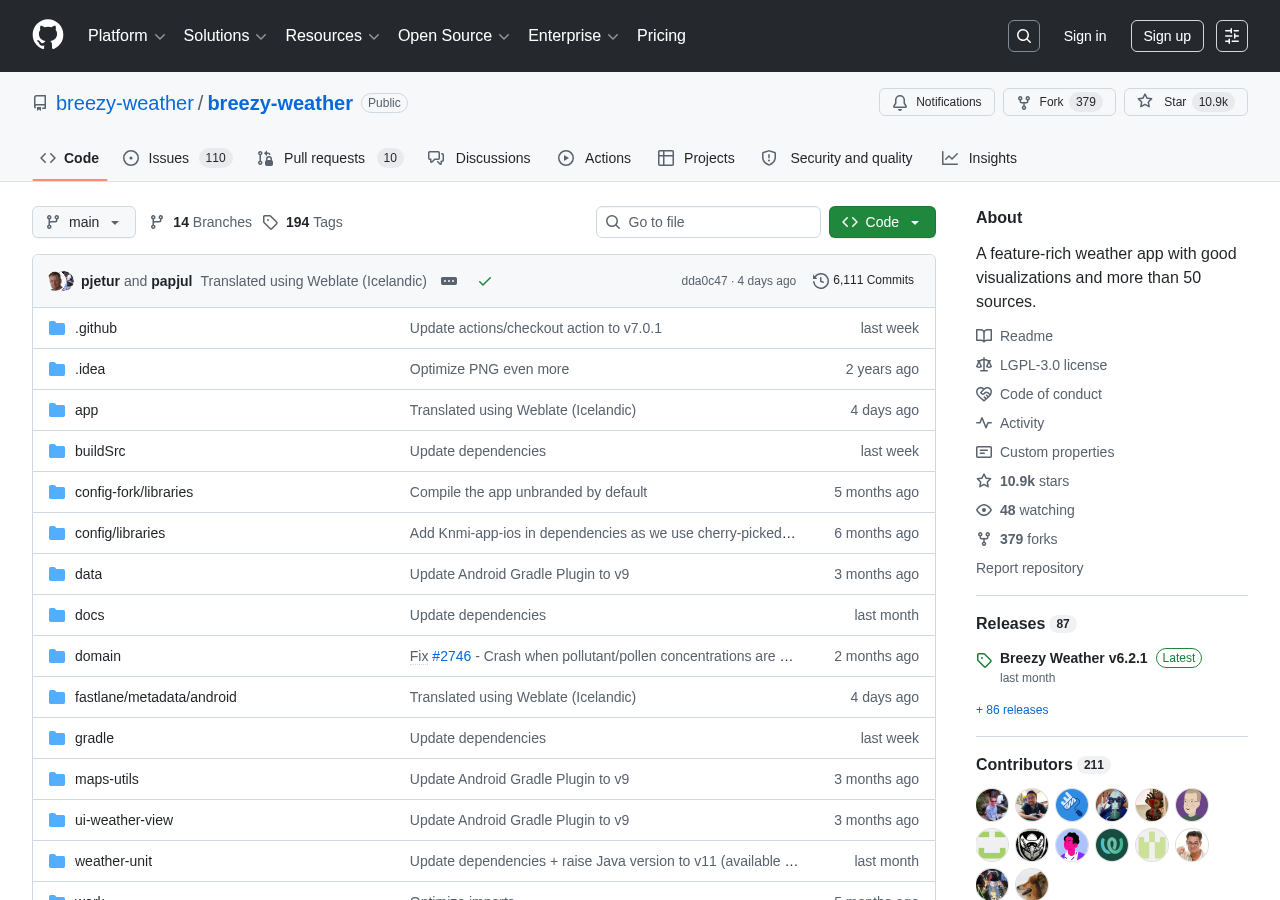
Task: Click the search magnifier icon
Action: click(x=1024, y=36)
